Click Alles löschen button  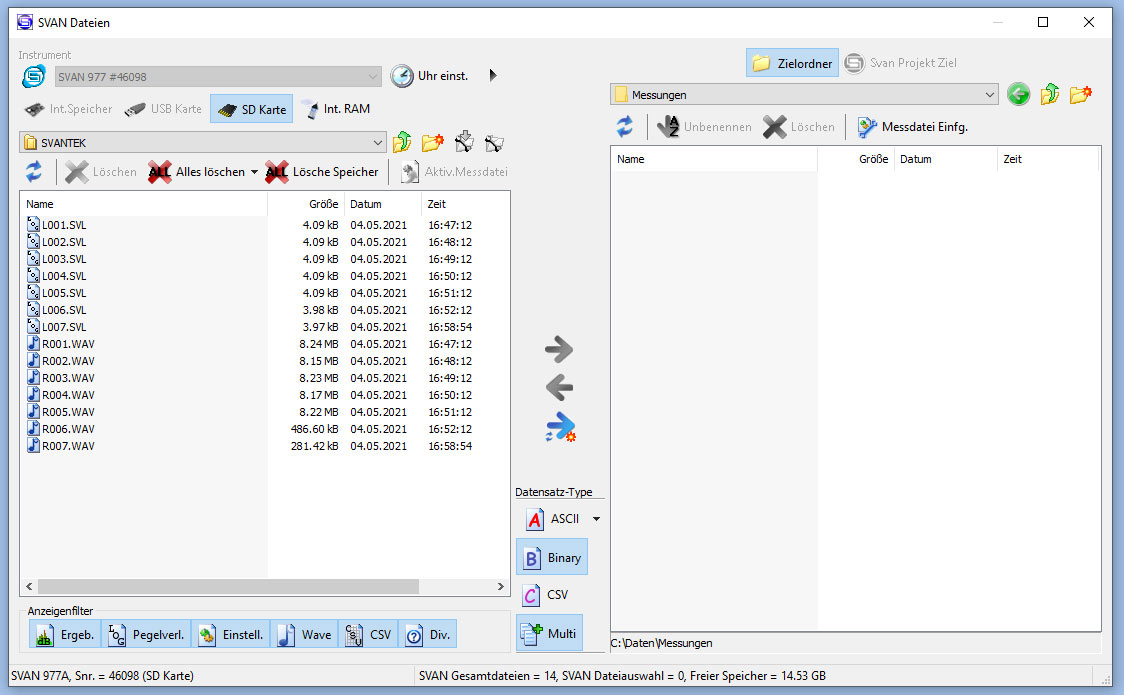coord(196,172)
